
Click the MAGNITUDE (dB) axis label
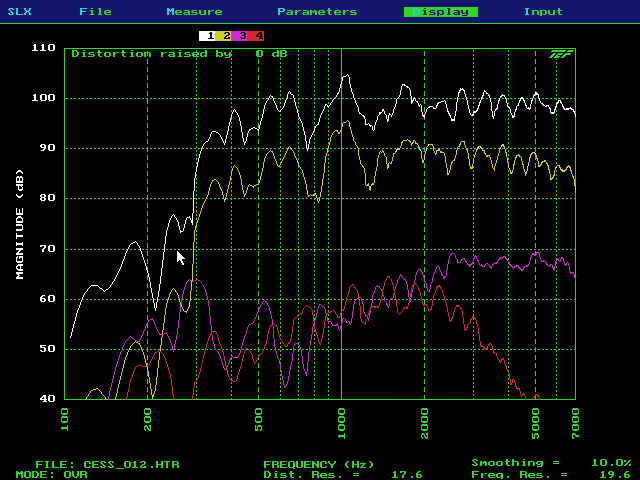pos(20,224)
